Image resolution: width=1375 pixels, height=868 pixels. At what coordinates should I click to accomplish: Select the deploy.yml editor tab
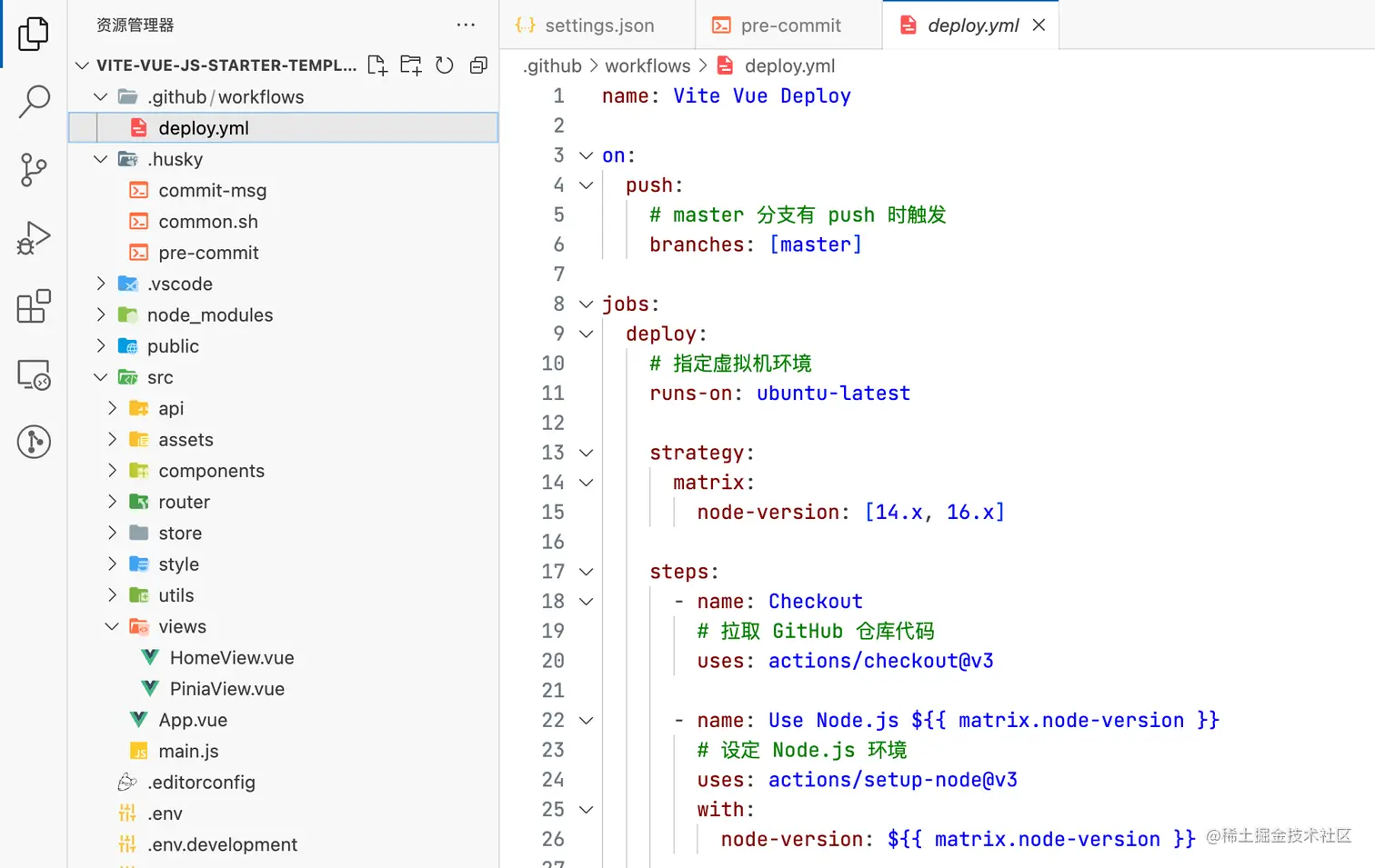click(970, 25)
